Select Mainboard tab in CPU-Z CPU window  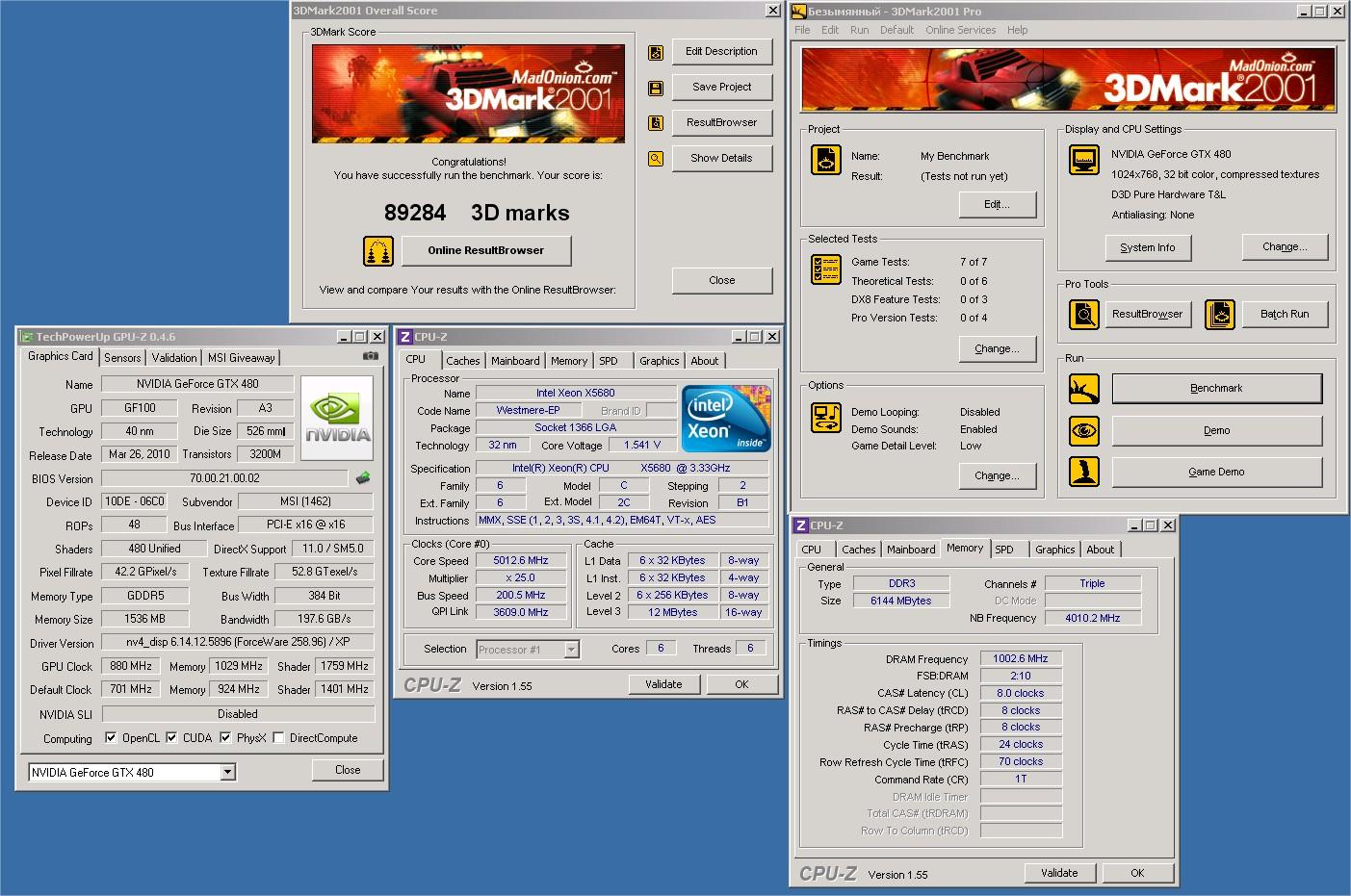pyautogui.click(x=515, y=361)
